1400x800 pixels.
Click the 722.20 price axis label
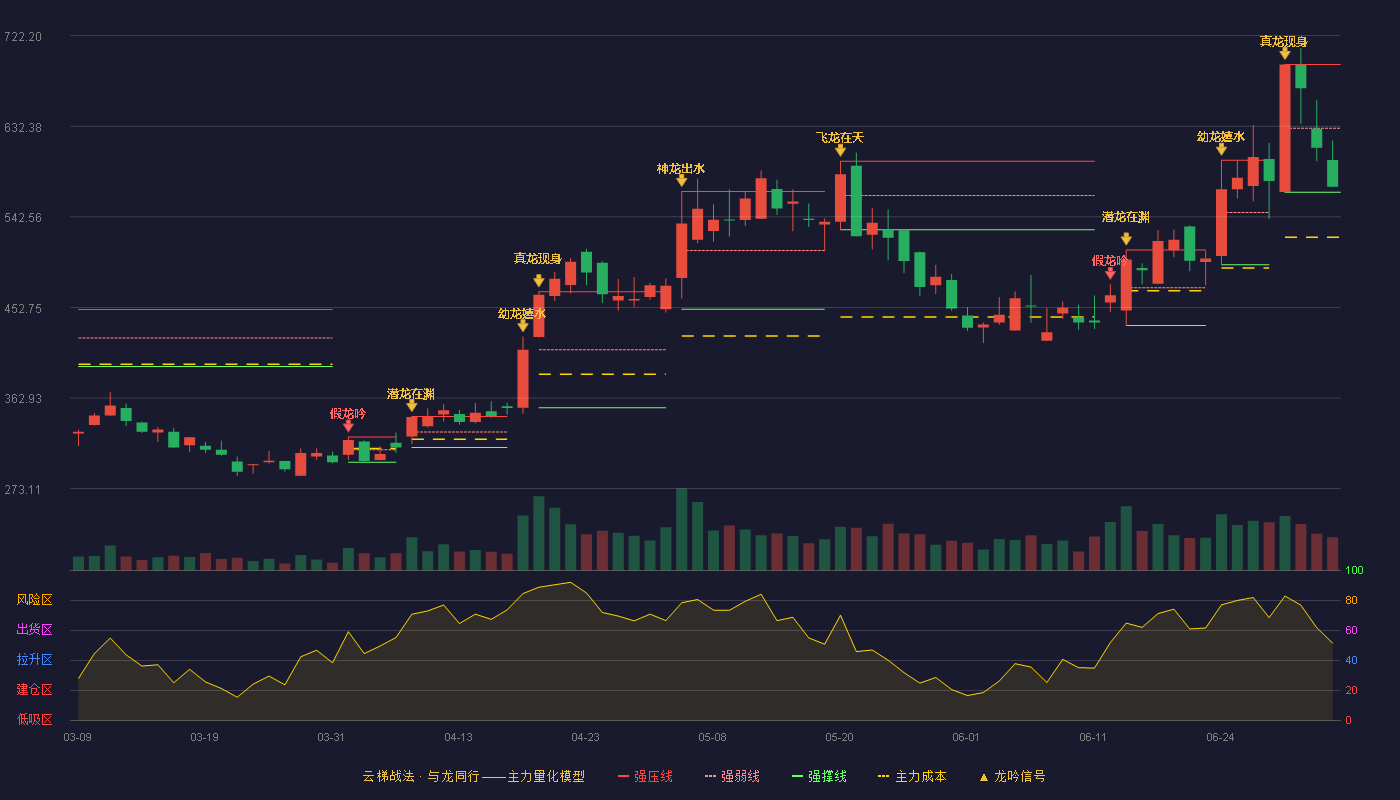pyautogui.click(x=23, y=37)
